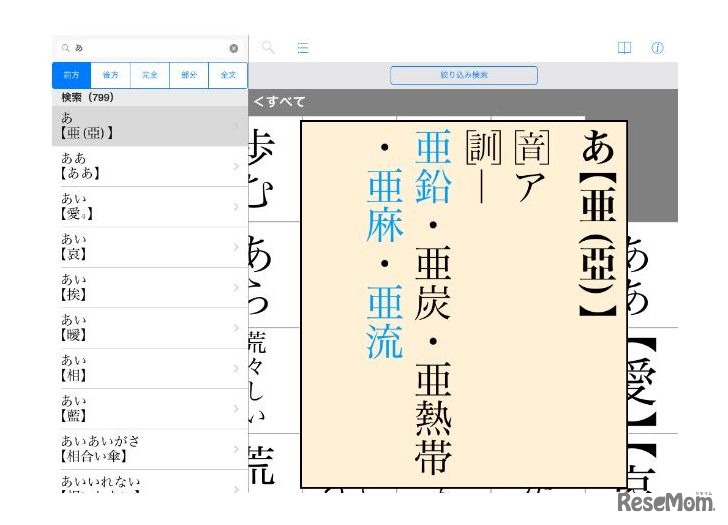
Task: Click the magnifier icon in the toolbar
Action: click(x=268, y=47)
